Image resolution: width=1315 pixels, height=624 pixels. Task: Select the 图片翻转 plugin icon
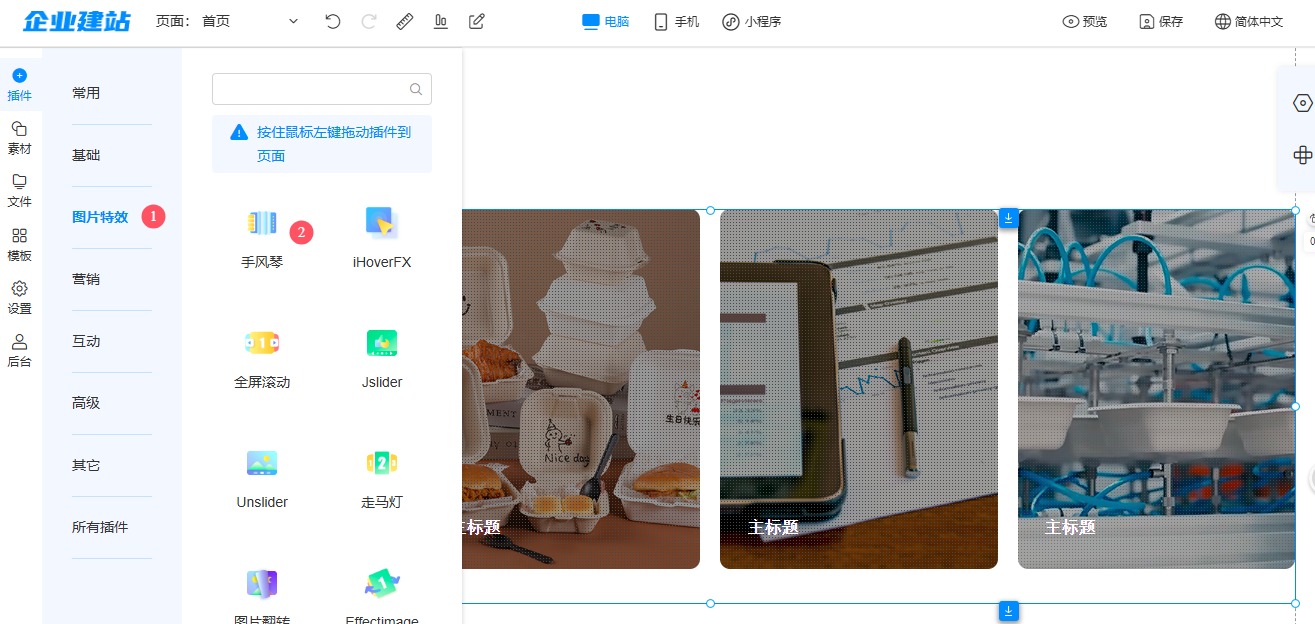coord(262,583)
